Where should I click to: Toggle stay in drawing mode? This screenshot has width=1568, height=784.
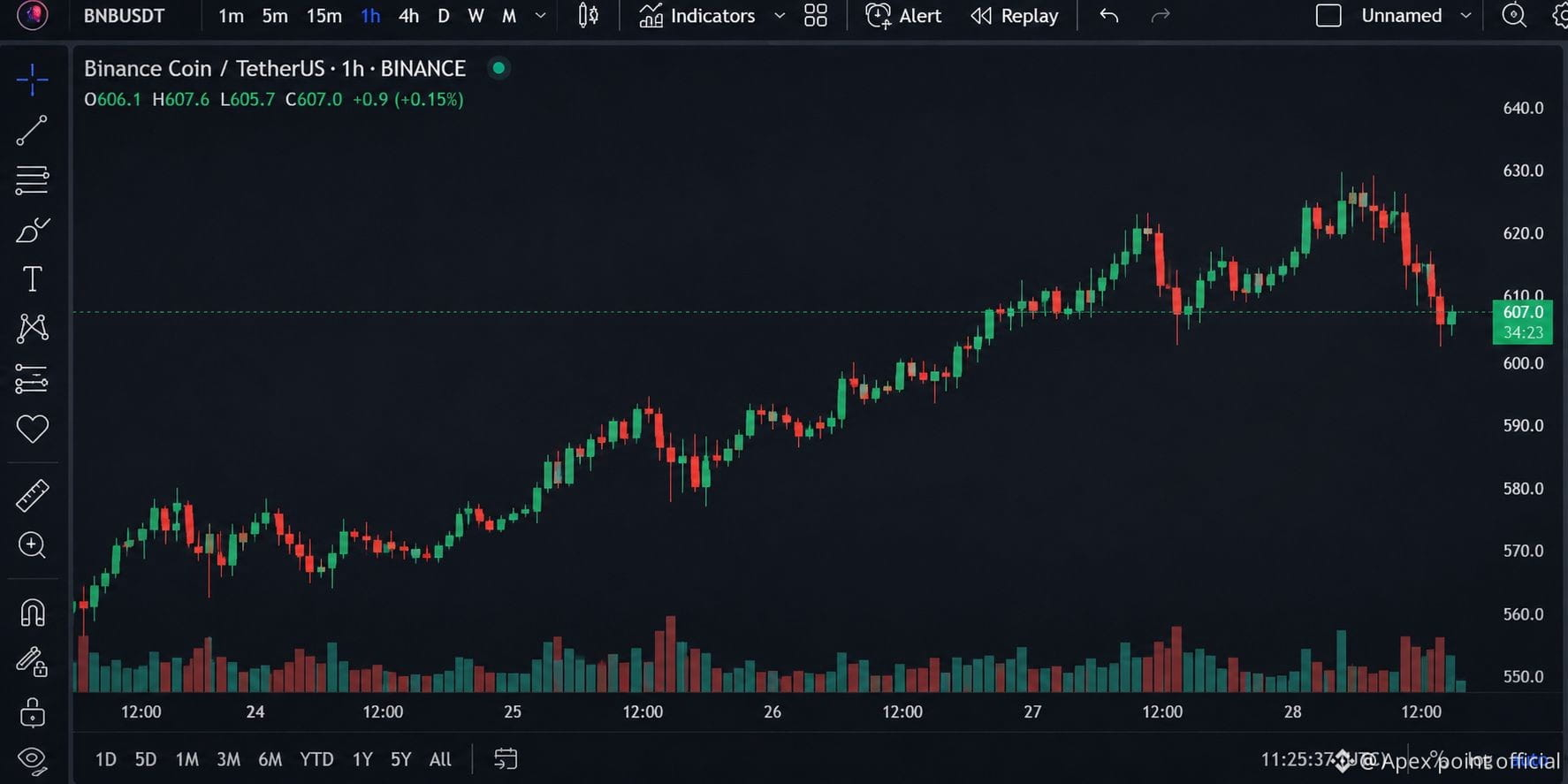[32, 662]
